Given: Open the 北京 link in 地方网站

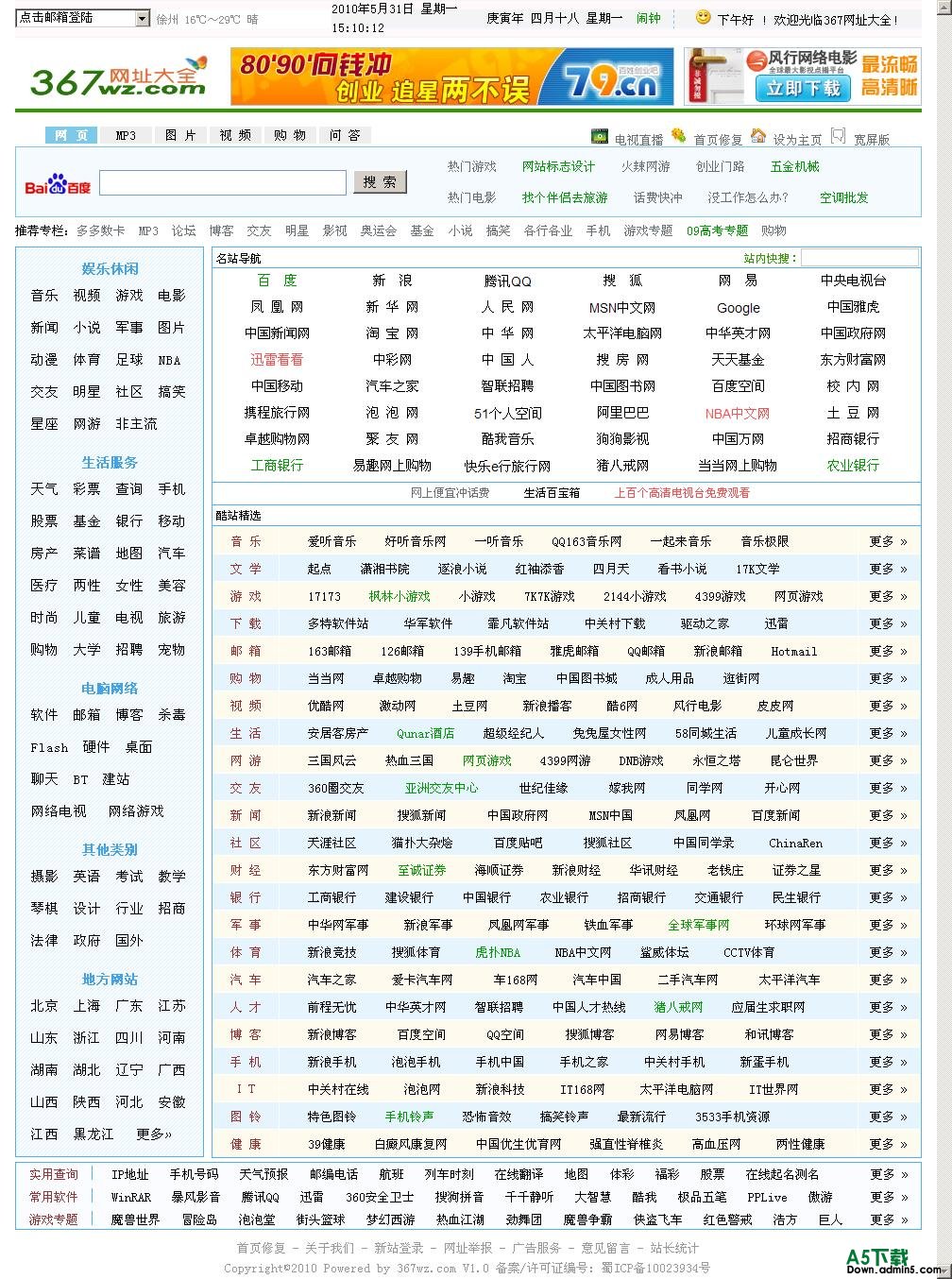Looking at the screenshot, I should pyautogui.click(x=44, y=1006).
